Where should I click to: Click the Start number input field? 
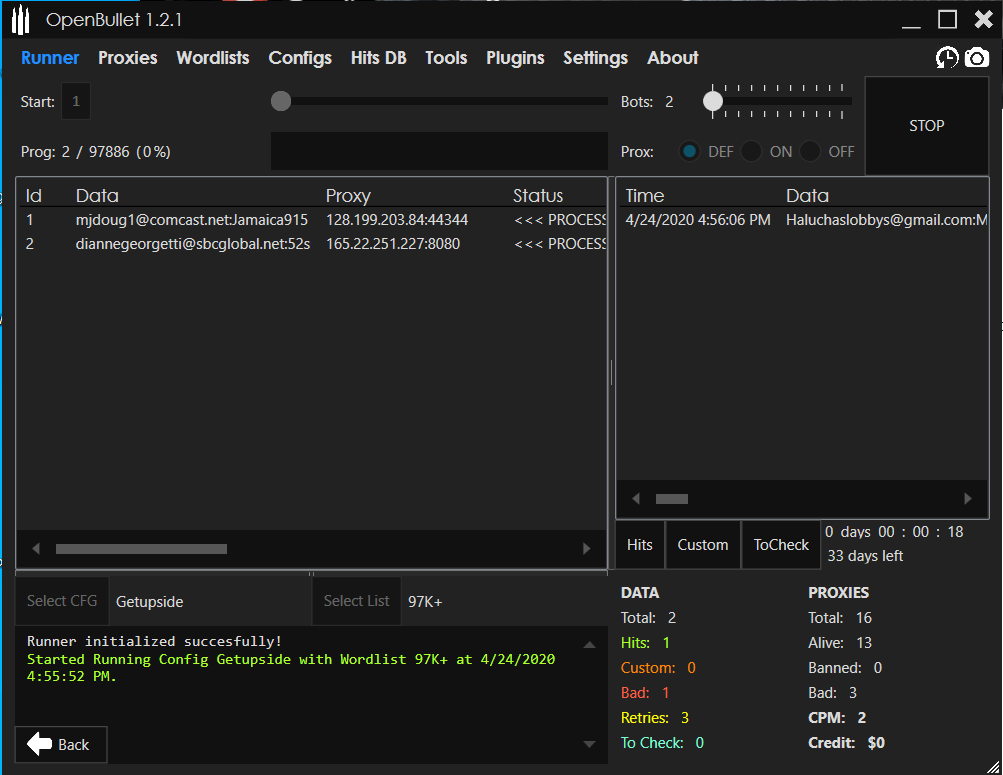(x=76, y=102)
